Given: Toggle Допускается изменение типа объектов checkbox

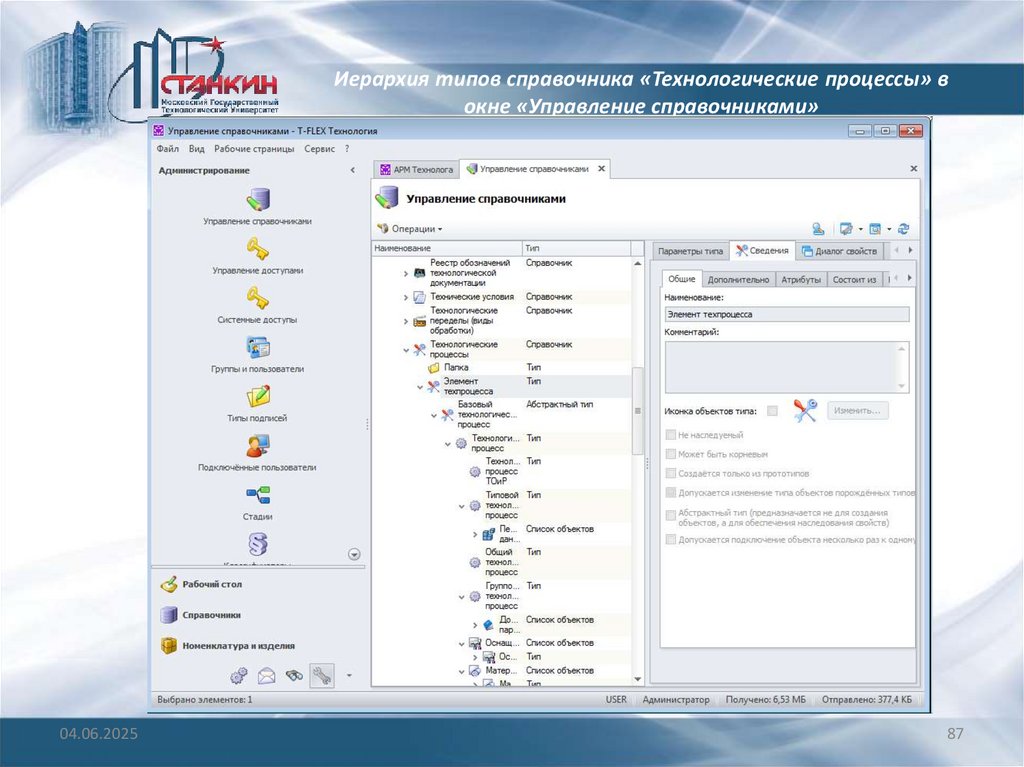Looking at the screenshot, I should [671, 493].
